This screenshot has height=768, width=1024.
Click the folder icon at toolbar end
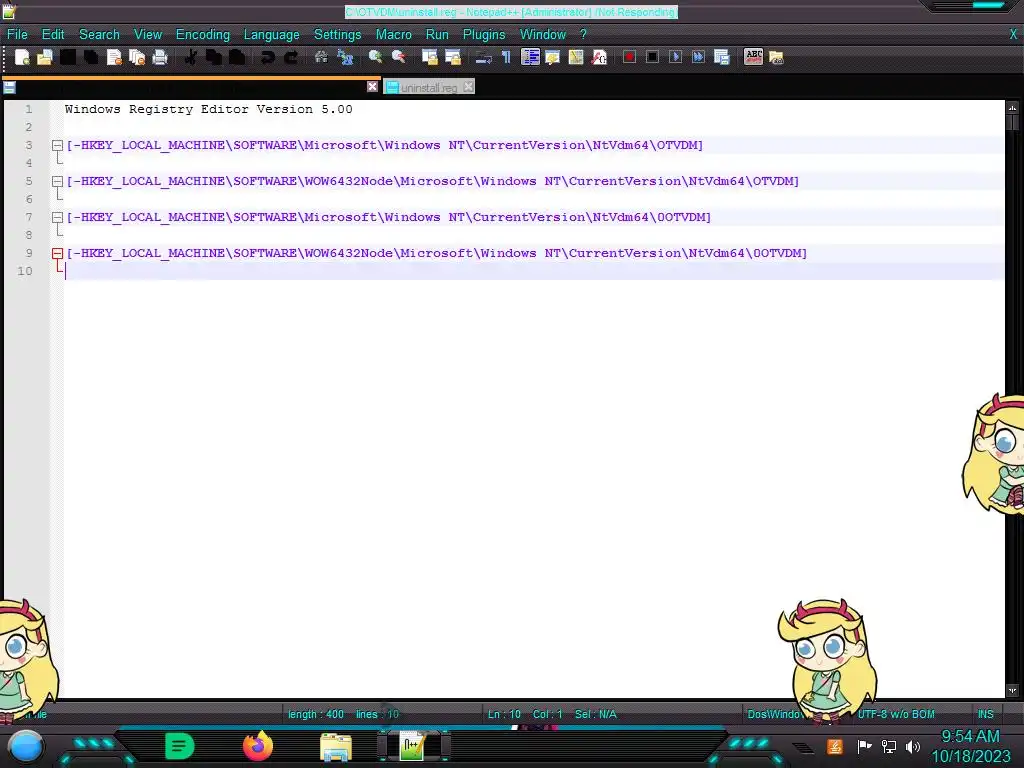[x=776, y=57]
